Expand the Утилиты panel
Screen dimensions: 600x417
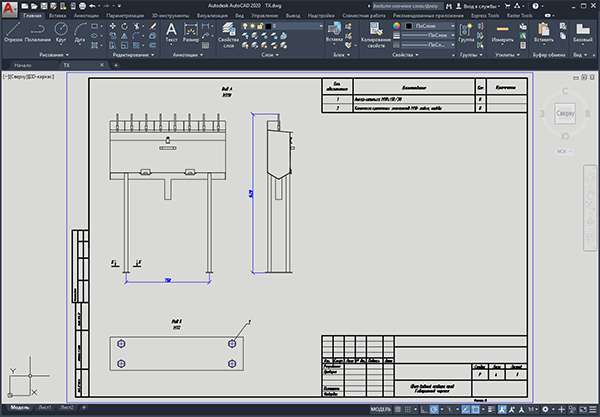507,55
